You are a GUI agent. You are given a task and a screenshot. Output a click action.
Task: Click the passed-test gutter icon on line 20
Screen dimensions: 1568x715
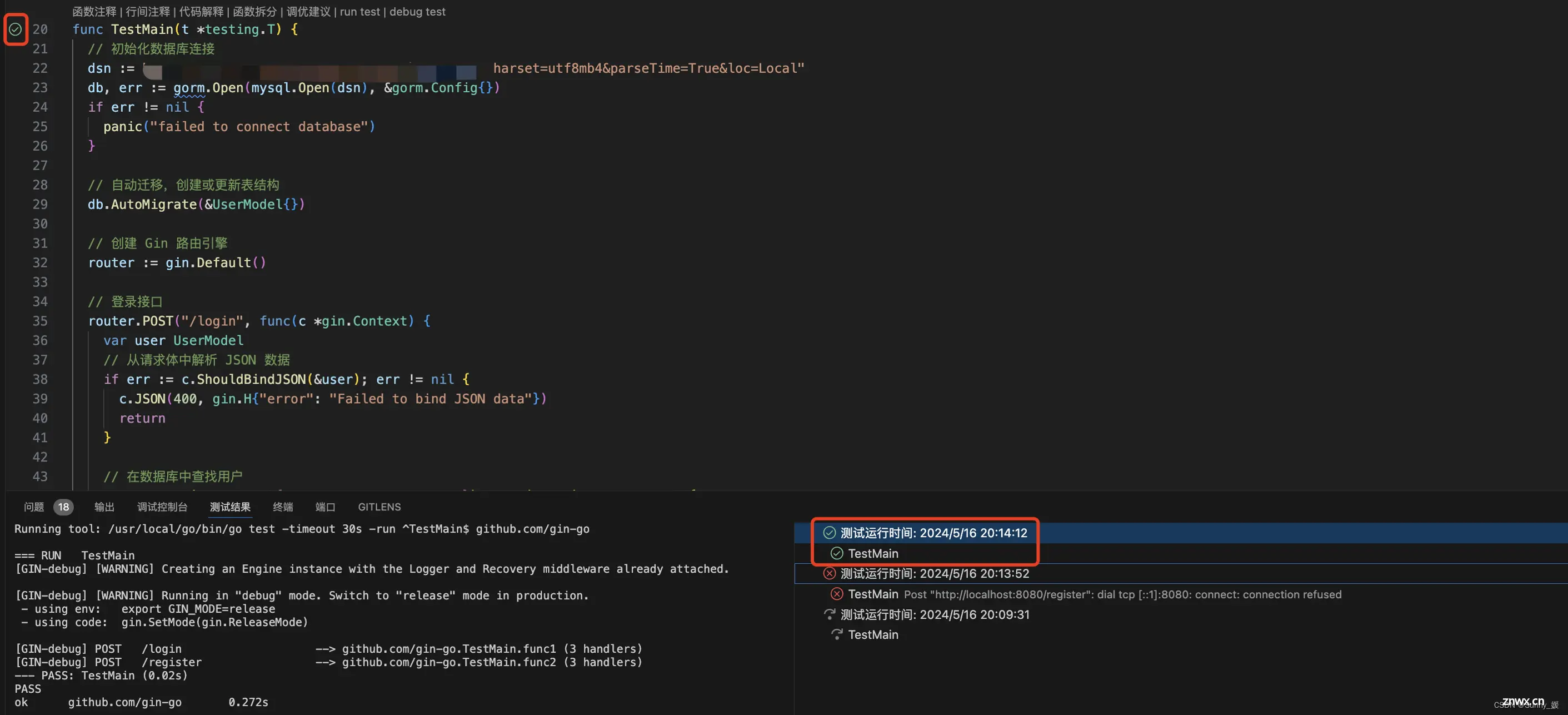point(15,29)
